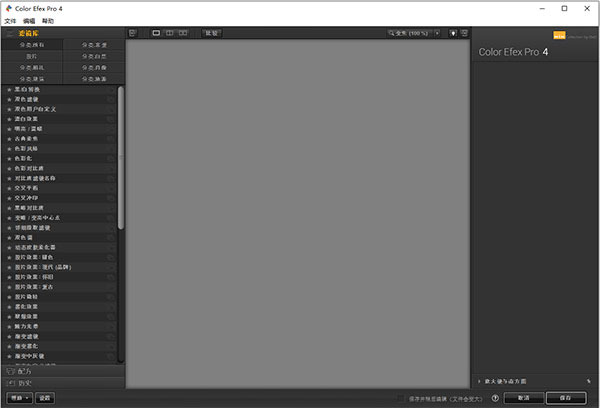The width and height of the screenshot is (600, 408).
Task: Open the 编辑 menu
Action: tap(29, 21)
